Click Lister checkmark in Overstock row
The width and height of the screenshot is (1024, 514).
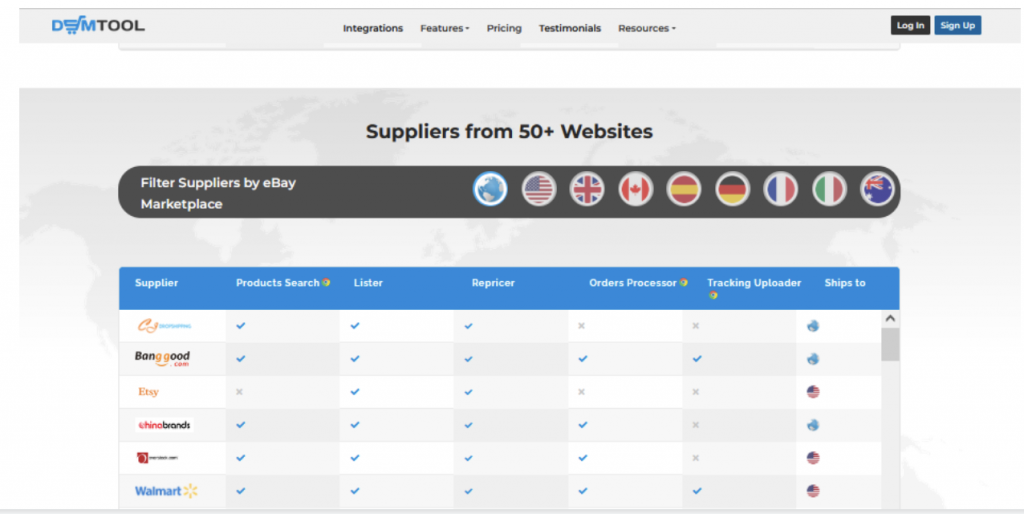[x=355, y=458]
